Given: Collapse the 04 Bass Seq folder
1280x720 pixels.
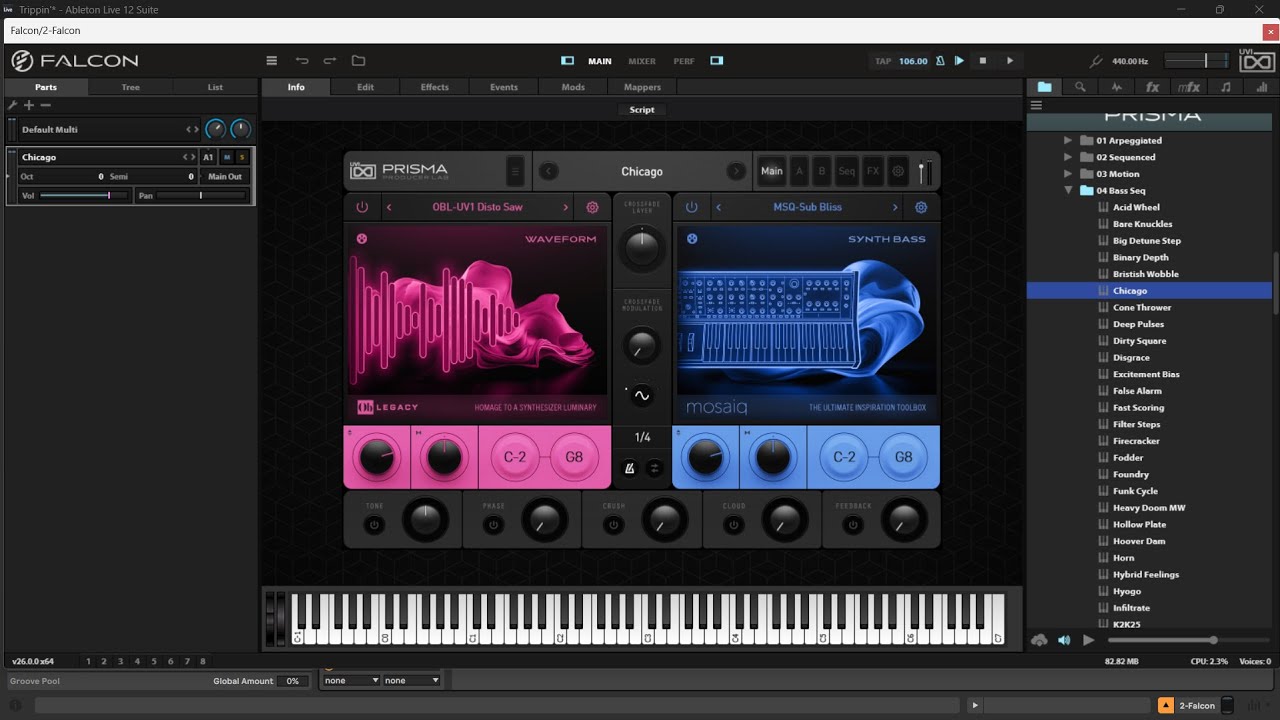Looking at the screenshot, I should 1068,191.
